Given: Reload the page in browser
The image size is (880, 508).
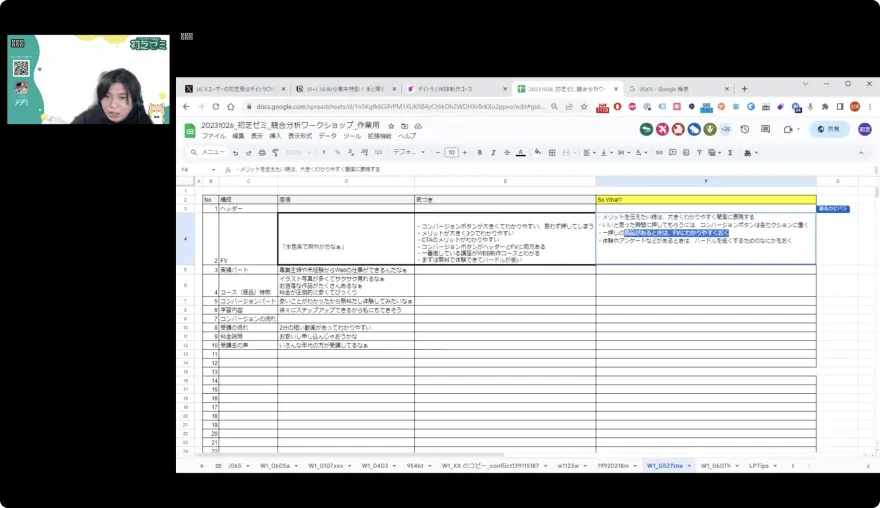Looking at the screenshot, I should coord(216,107).
